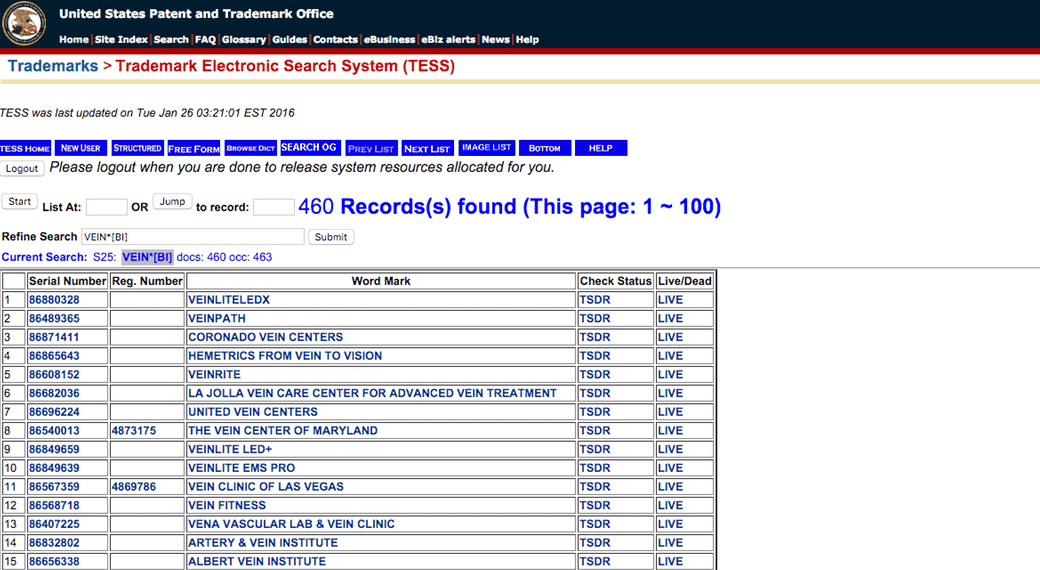Open TESS Help button

click(601, 148)
